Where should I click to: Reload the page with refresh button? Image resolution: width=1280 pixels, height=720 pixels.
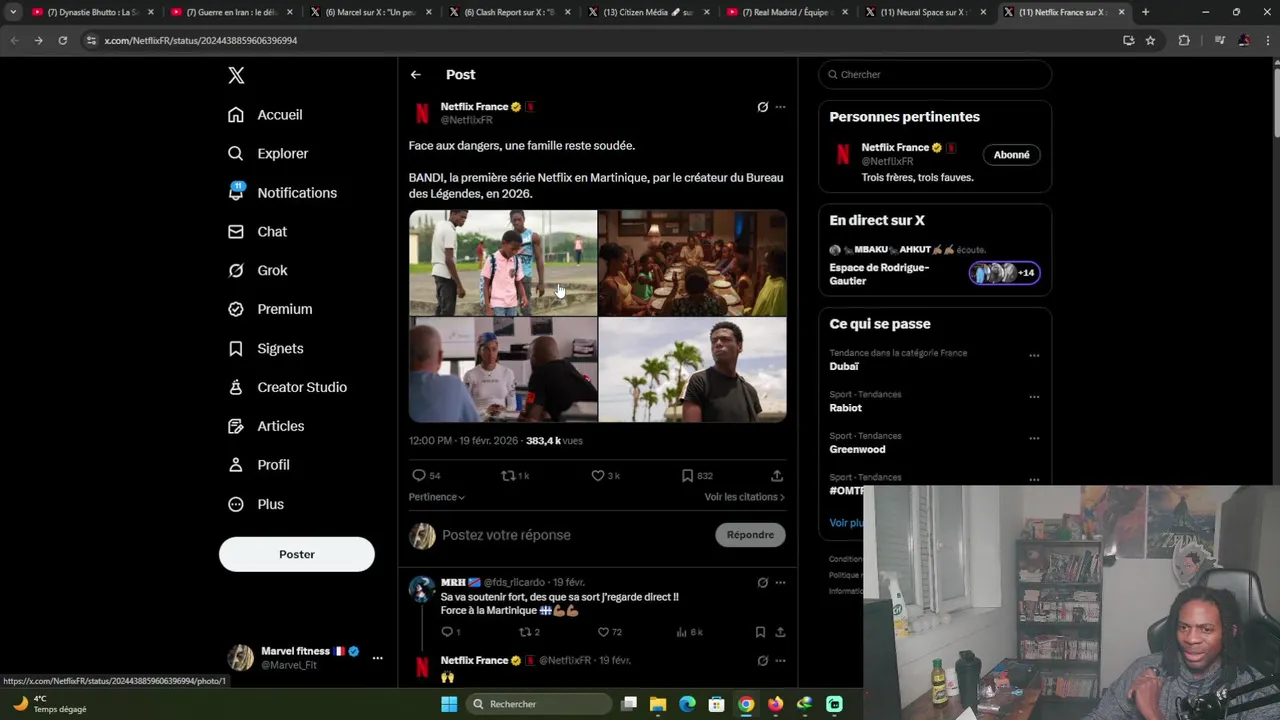(63, 41)
